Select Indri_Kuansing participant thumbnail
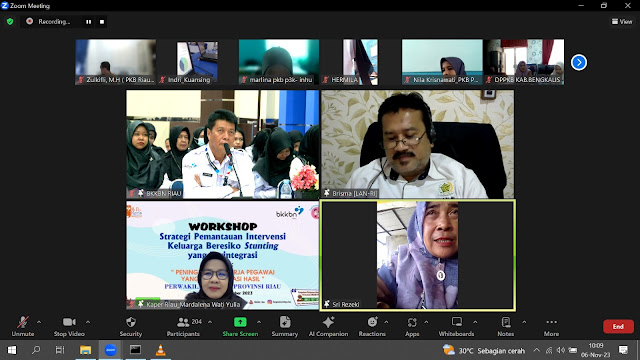Image resolution: width=640 pixels, height=360 pixels. (x=197, y=62)
